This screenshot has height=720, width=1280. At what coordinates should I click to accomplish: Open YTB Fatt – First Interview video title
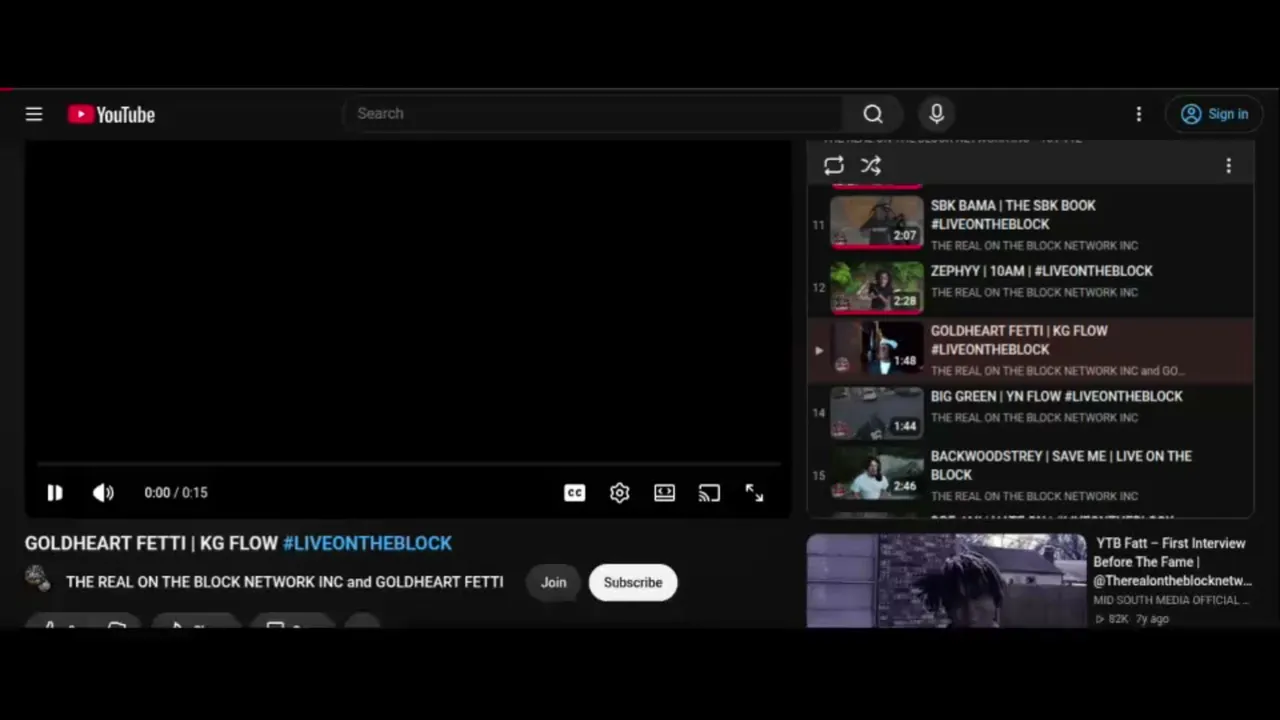1172,562
